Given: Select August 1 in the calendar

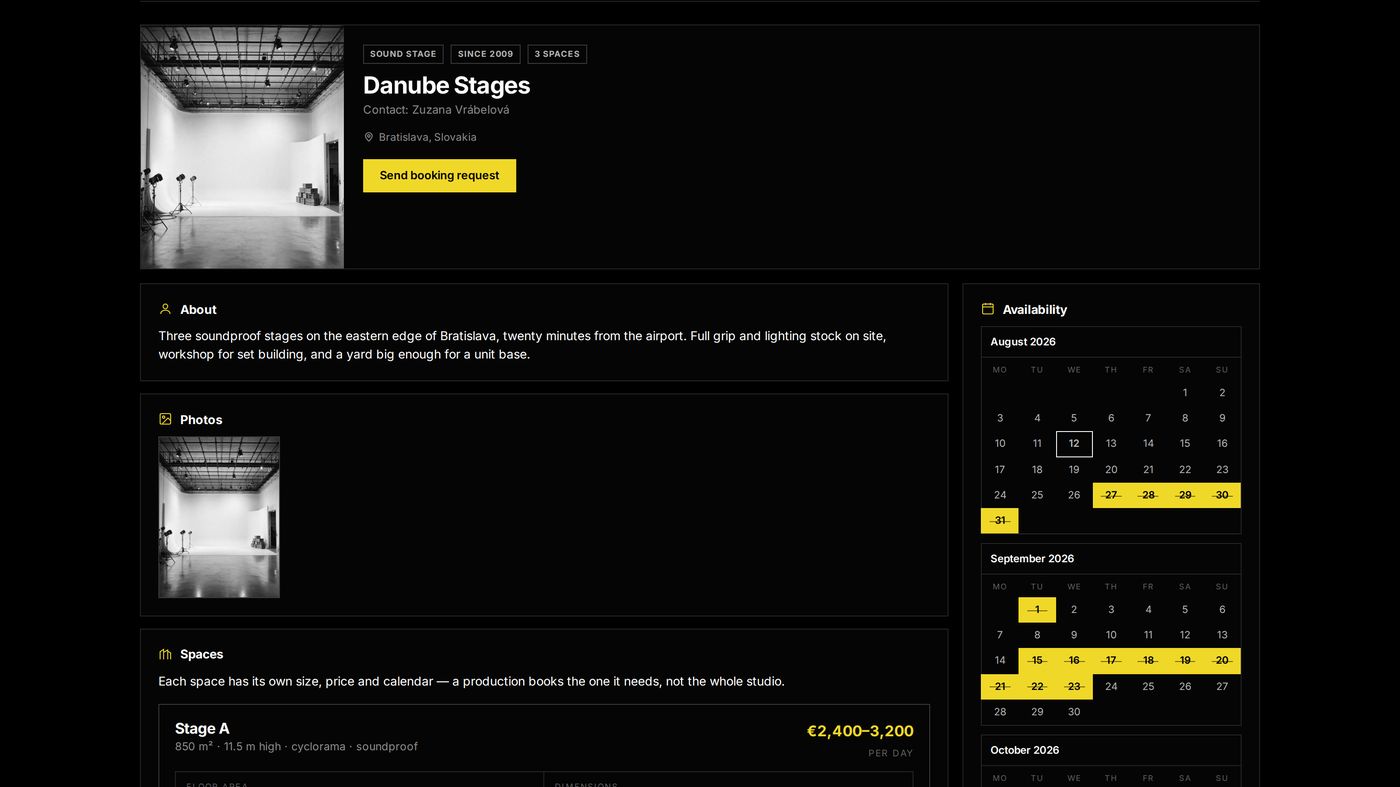Looking at the screenshot, I should click(x=1185, y=393).
